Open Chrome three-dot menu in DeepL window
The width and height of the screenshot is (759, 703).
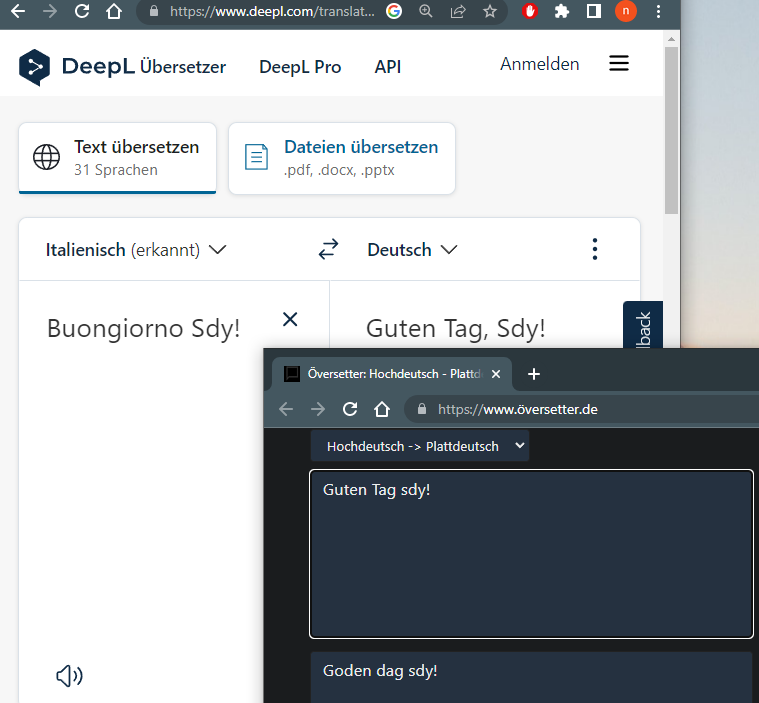click(658, 11)
